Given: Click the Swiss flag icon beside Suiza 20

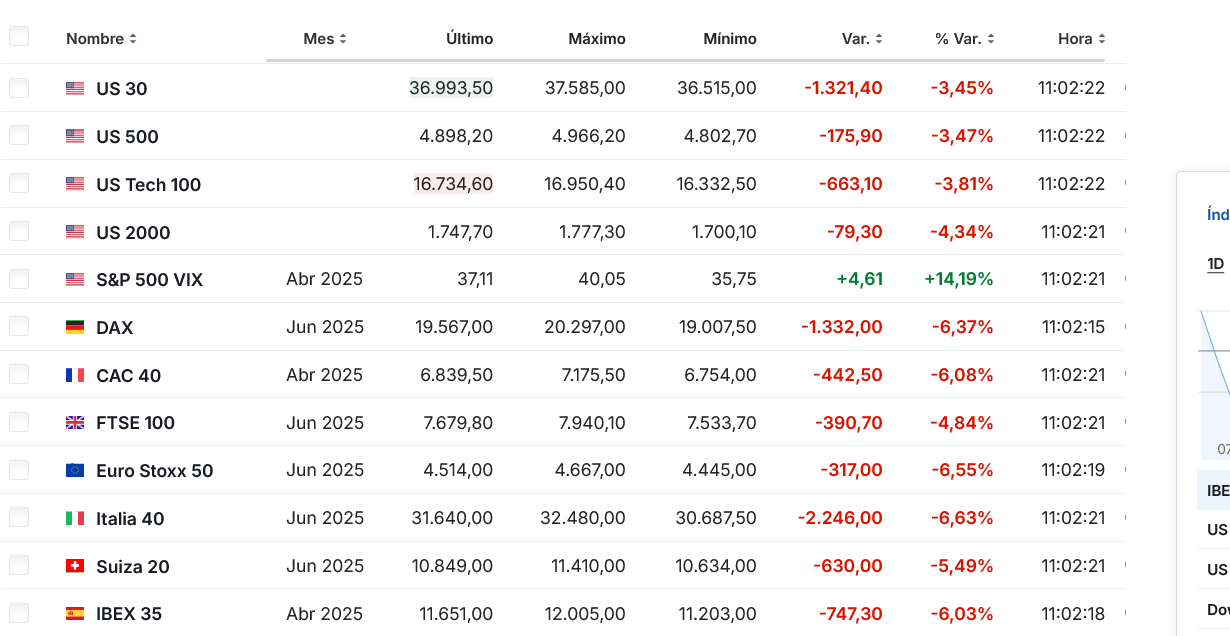Looking at the screenshot, I should pos(75,566).
